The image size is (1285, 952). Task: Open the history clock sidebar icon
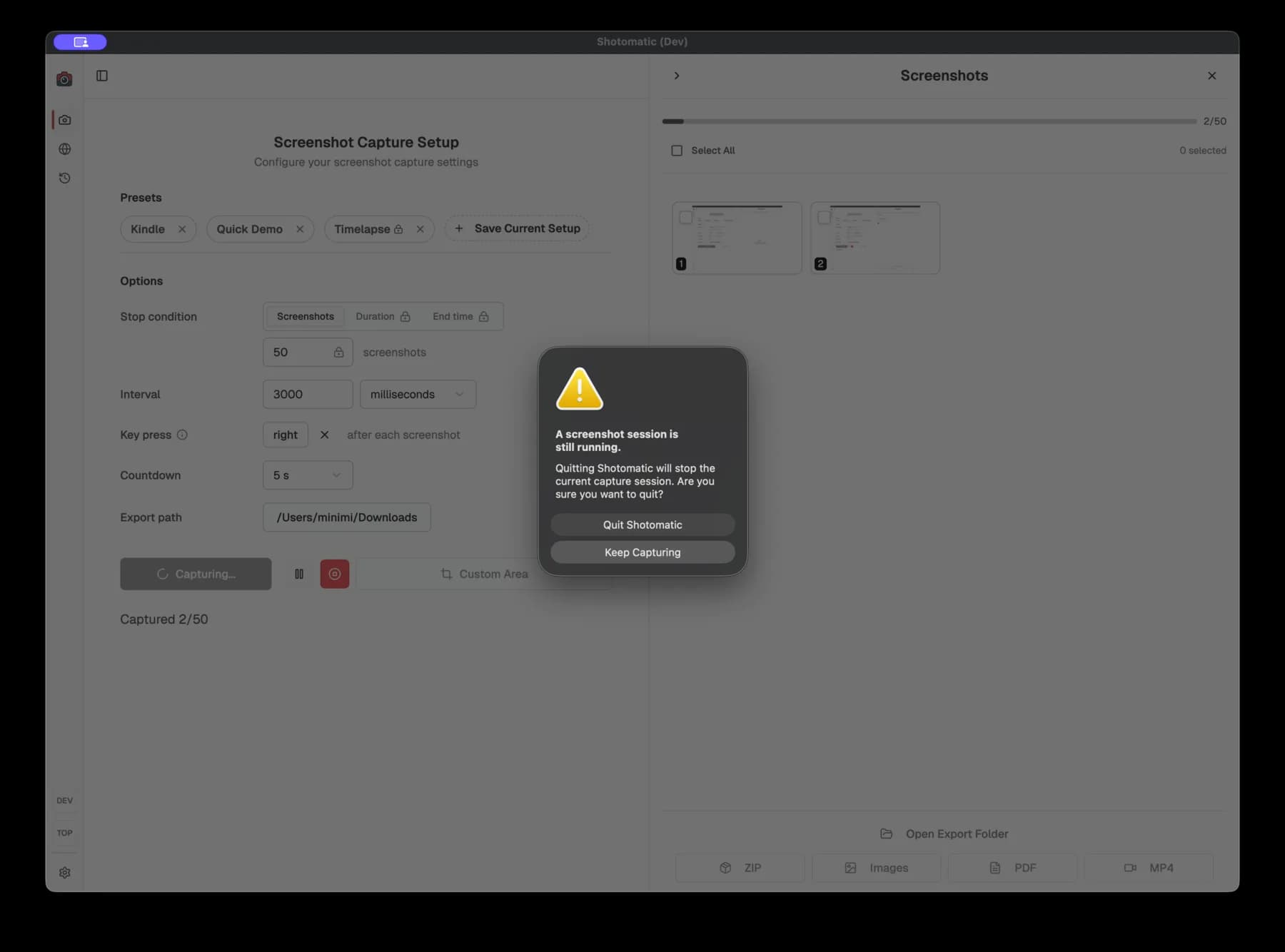(65, 178)
